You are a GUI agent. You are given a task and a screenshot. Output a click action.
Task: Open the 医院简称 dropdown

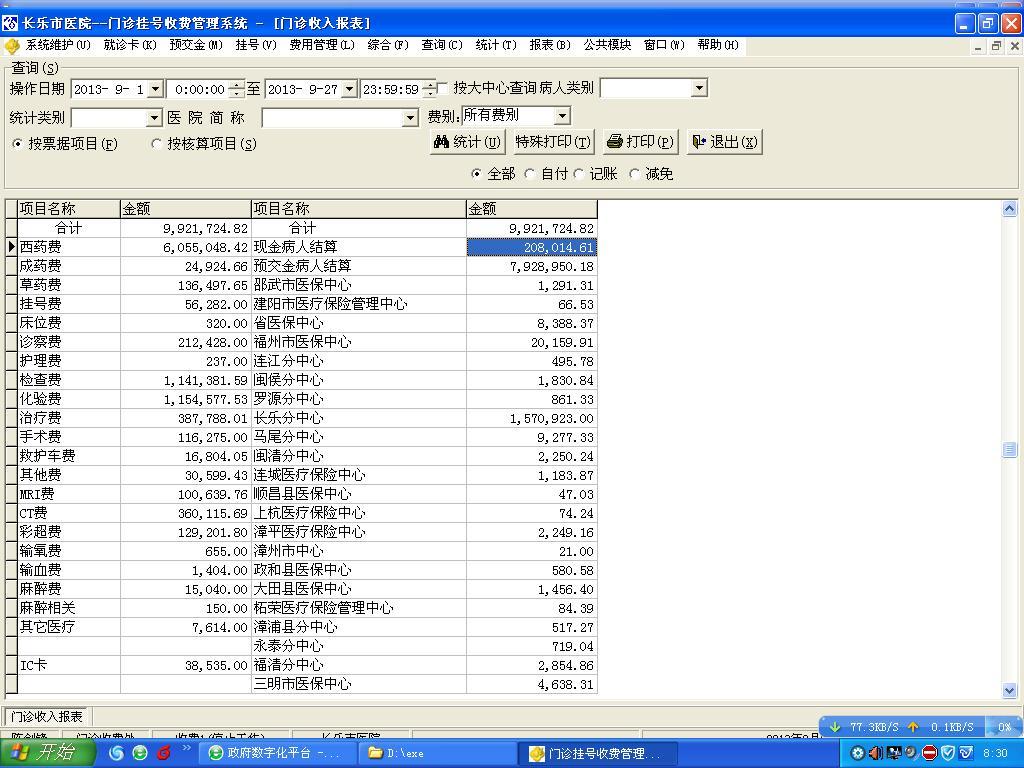pyautogui.click(x=410, y=118)
